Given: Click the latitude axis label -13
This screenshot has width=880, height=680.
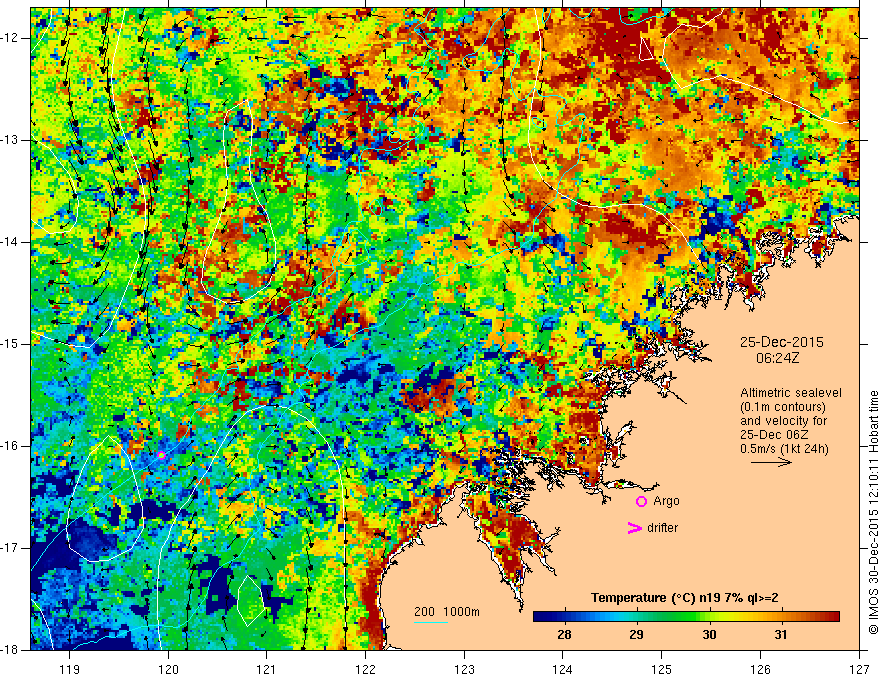Looking at the screenshot, I should (10, 140).
